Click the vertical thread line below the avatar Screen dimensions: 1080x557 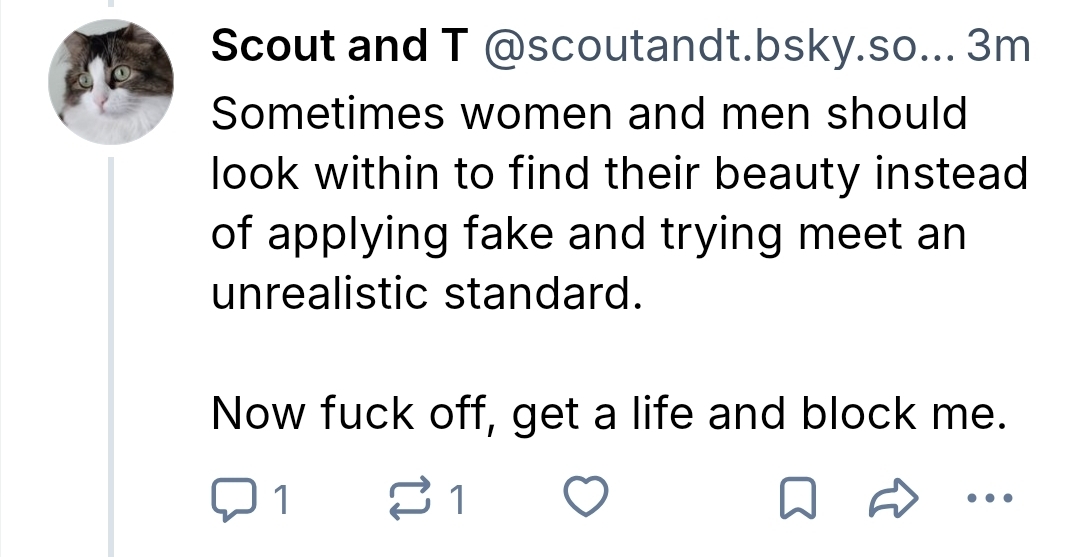pos(111,350)
